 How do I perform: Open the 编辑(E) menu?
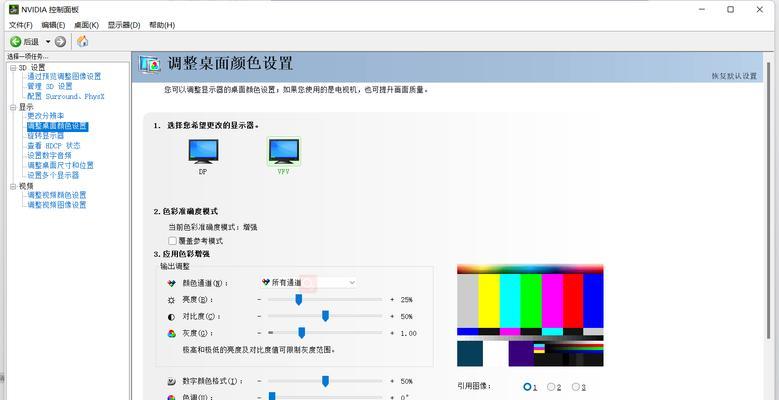coord(53,25)
